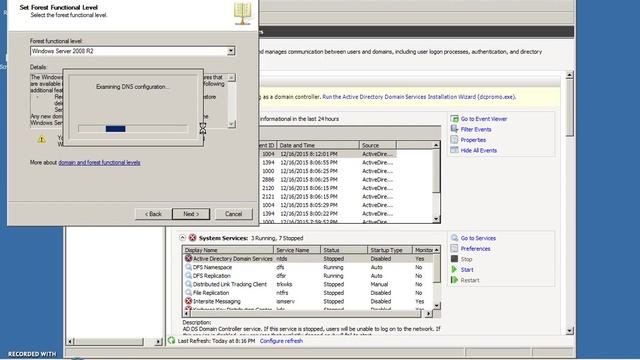
Task: Click the Filter Events icon
Action: tap(454, 129)
